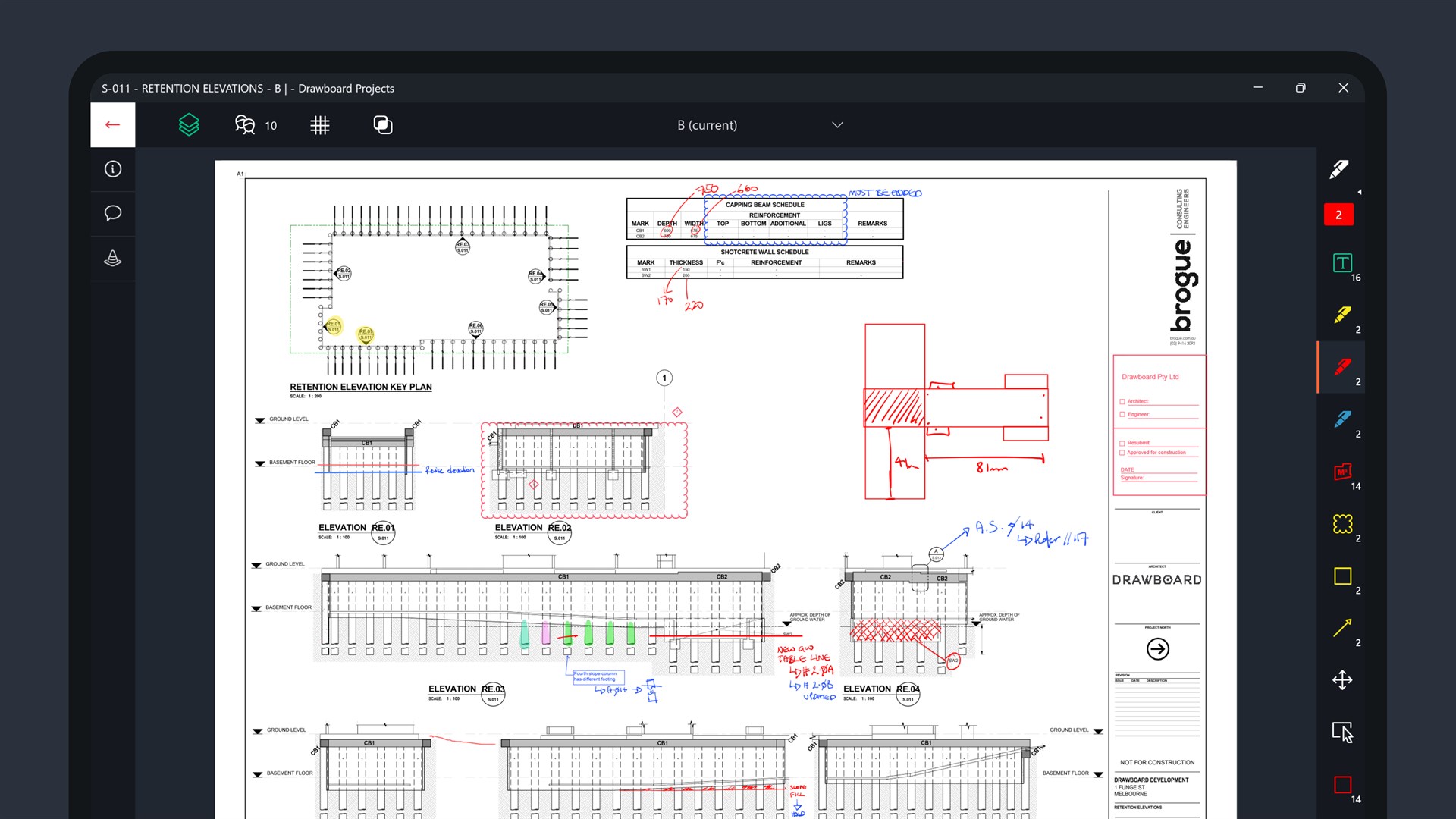Select the green text tool
1456x819 pixels.
coord(1342,263)
